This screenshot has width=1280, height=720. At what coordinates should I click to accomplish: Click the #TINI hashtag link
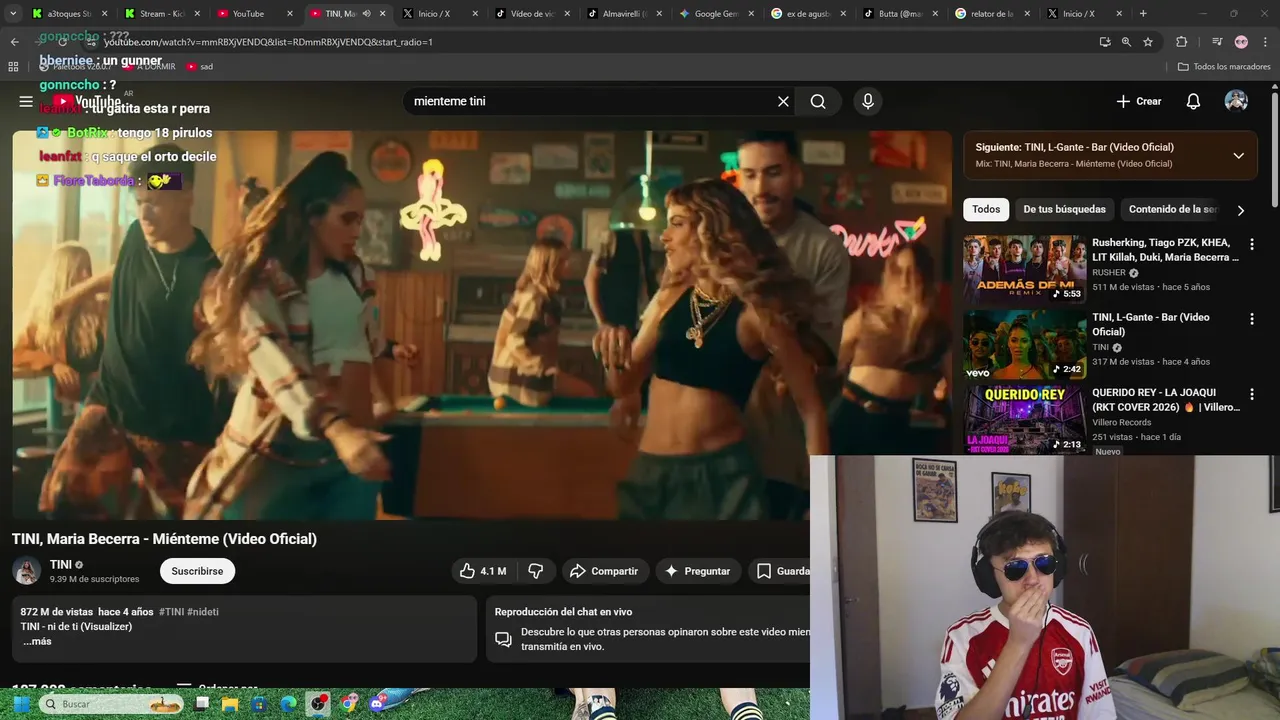[171, 611]
